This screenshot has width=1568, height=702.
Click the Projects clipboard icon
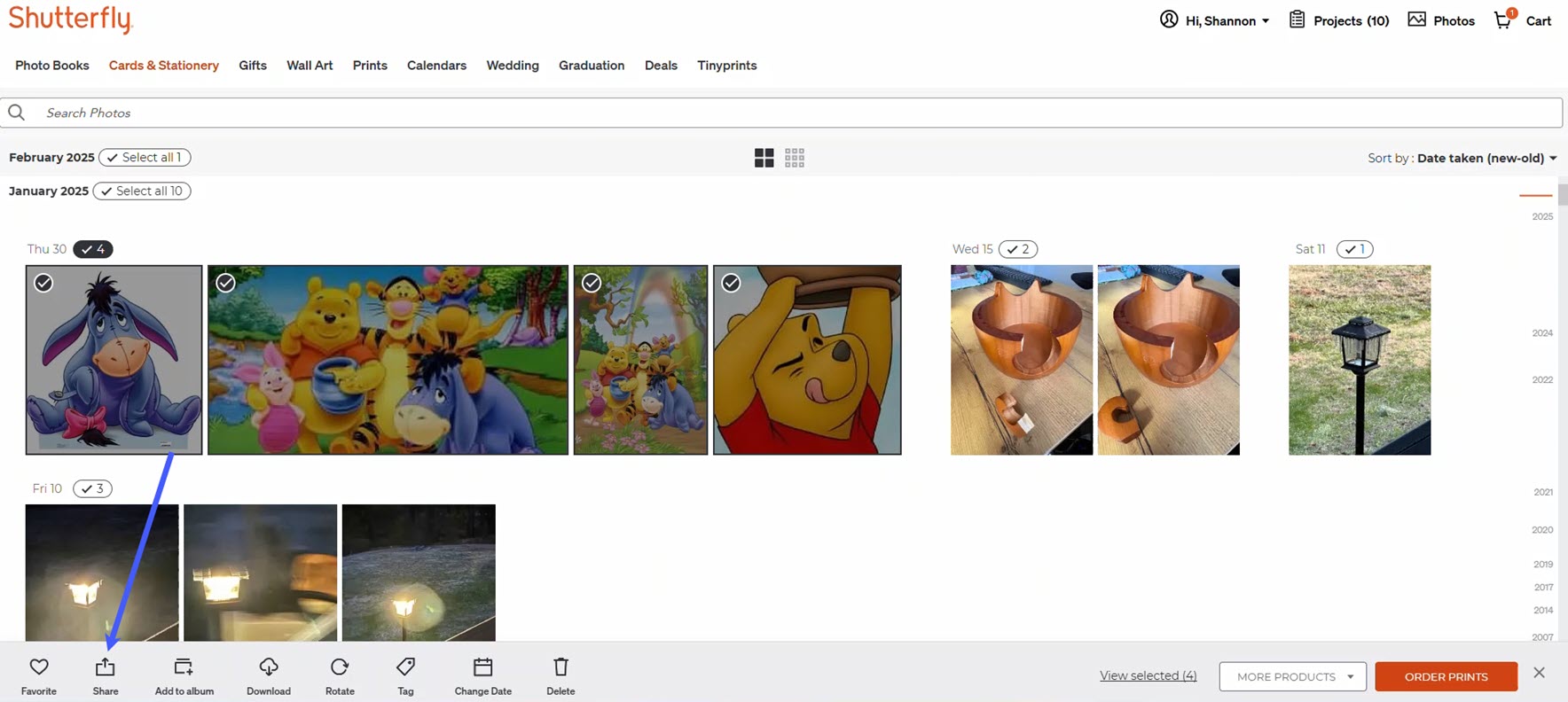pyautogui.click(x=1297, y=19)
